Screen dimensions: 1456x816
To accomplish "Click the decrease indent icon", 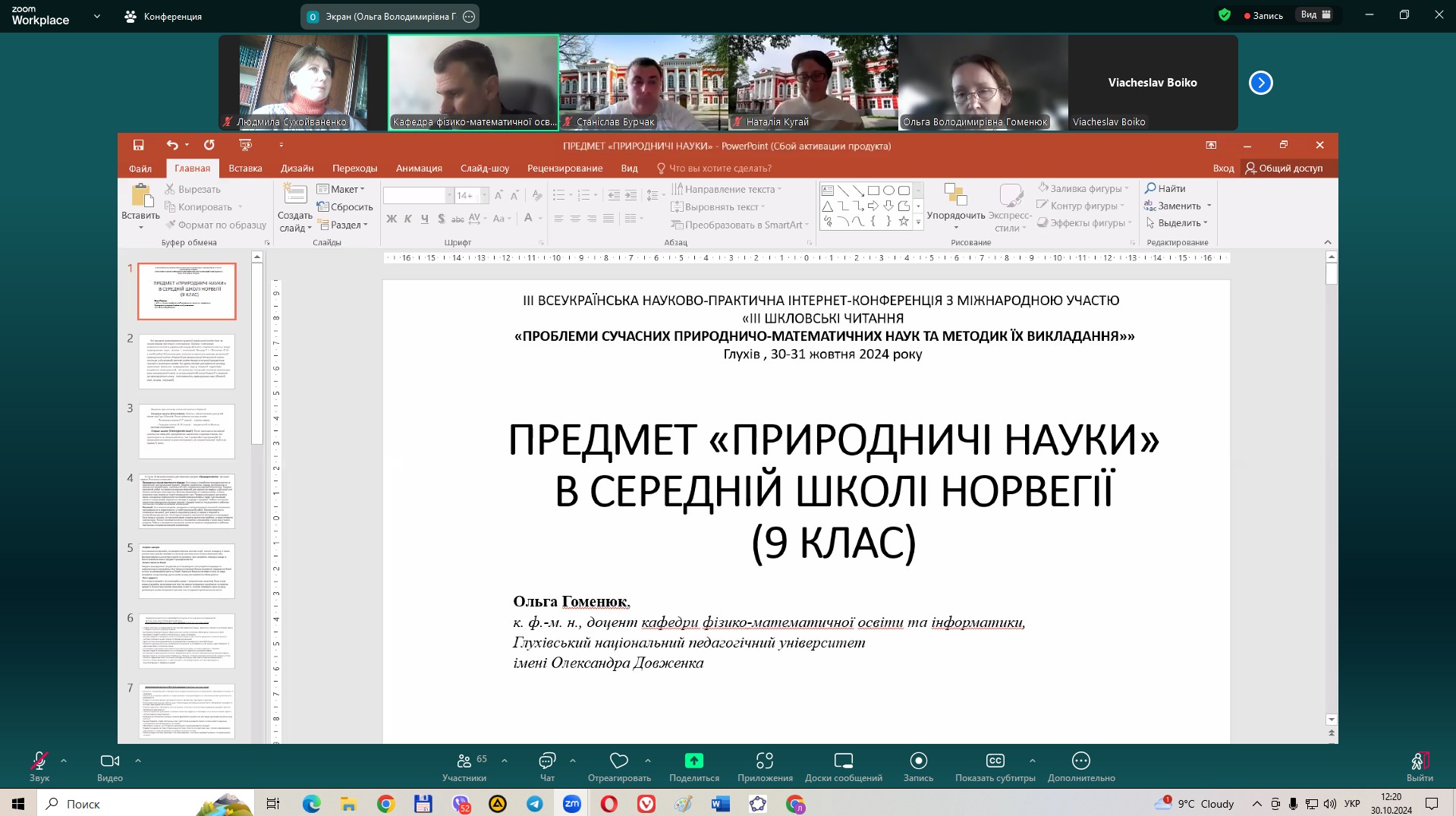I will 614,195.
